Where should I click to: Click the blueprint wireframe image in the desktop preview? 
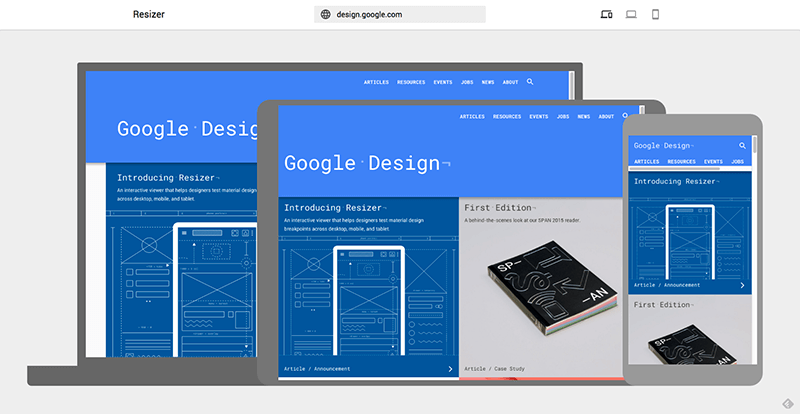pos(182,283)
